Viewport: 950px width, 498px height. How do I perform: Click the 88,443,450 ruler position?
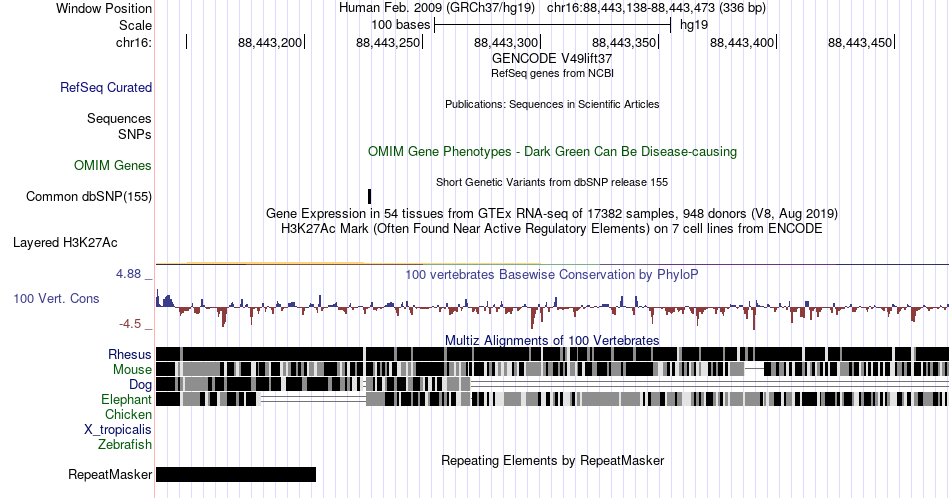[860, 42]
